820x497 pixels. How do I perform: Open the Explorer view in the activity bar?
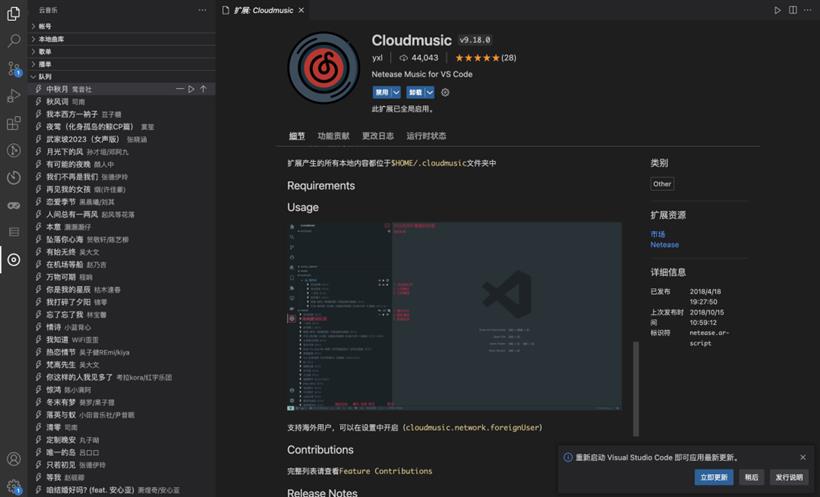tap(14, 14)
